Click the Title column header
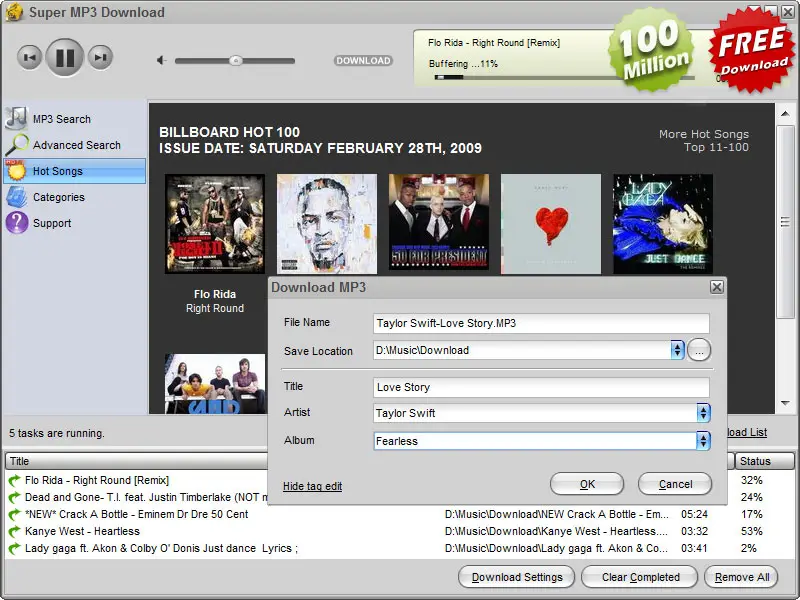This screenshot has width=800, height=600. click(x=136, y=461)
